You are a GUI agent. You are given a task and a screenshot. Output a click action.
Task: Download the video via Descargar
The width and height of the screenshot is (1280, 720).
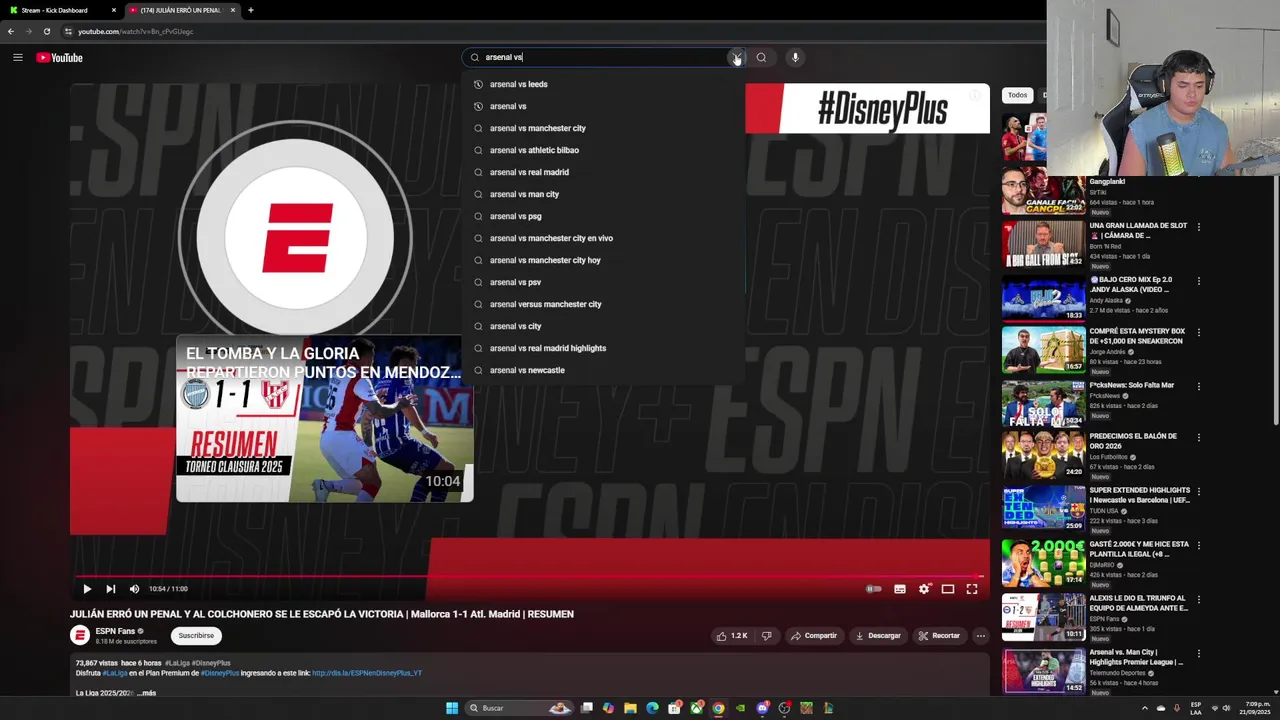(878, 635)
